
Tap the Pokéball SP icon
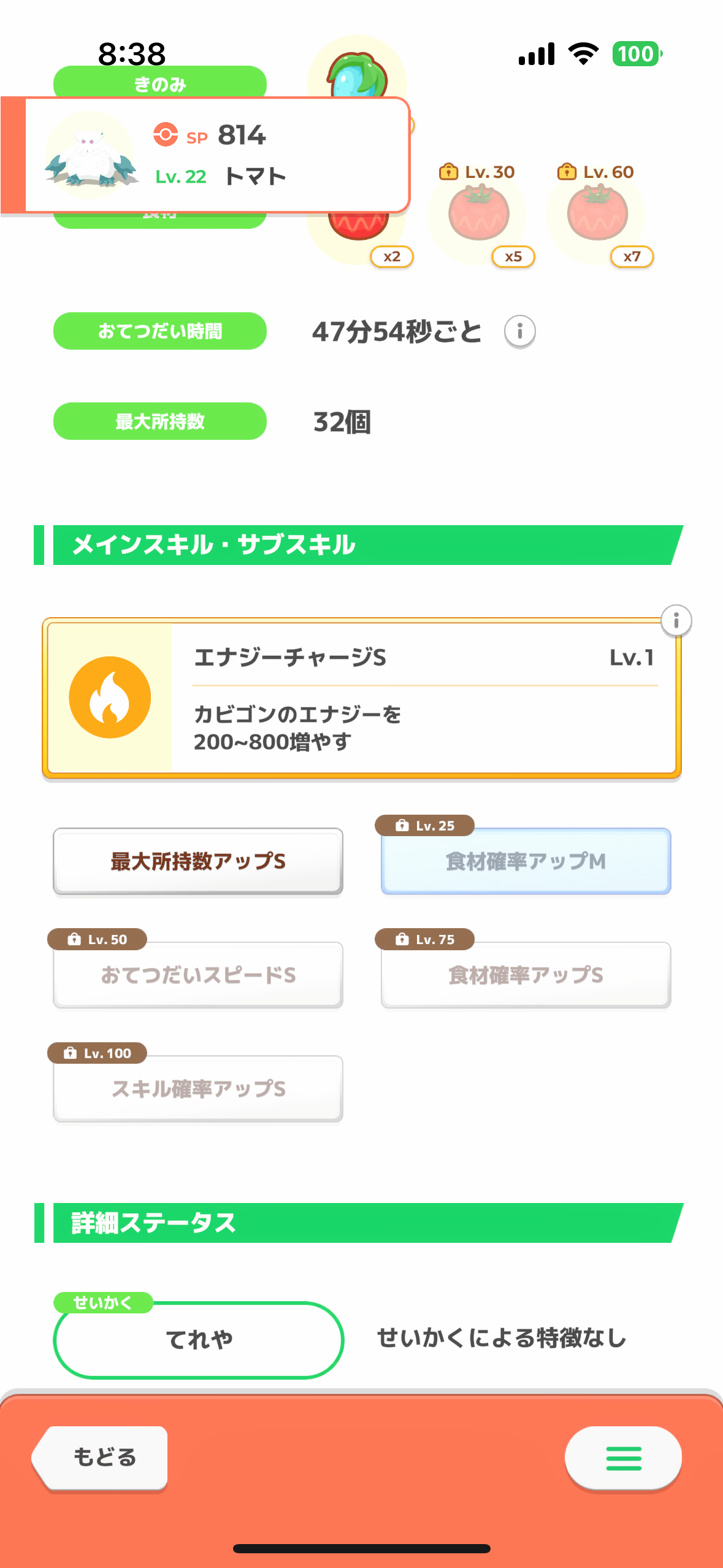click(x=166, y=134)
